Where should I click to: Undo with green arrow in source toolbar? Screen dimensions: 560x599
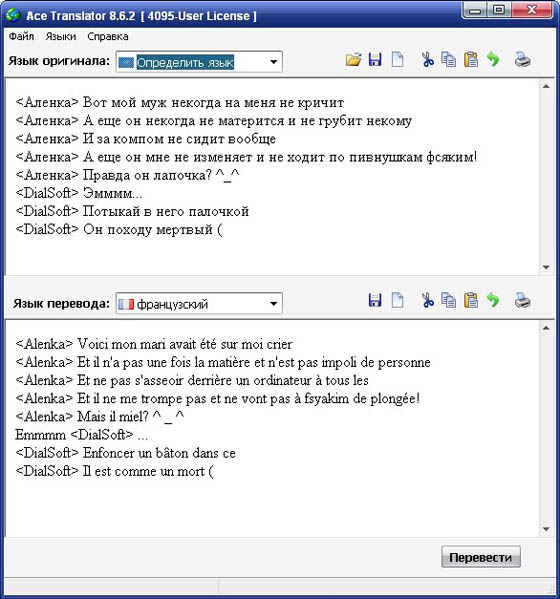point(493,60)
